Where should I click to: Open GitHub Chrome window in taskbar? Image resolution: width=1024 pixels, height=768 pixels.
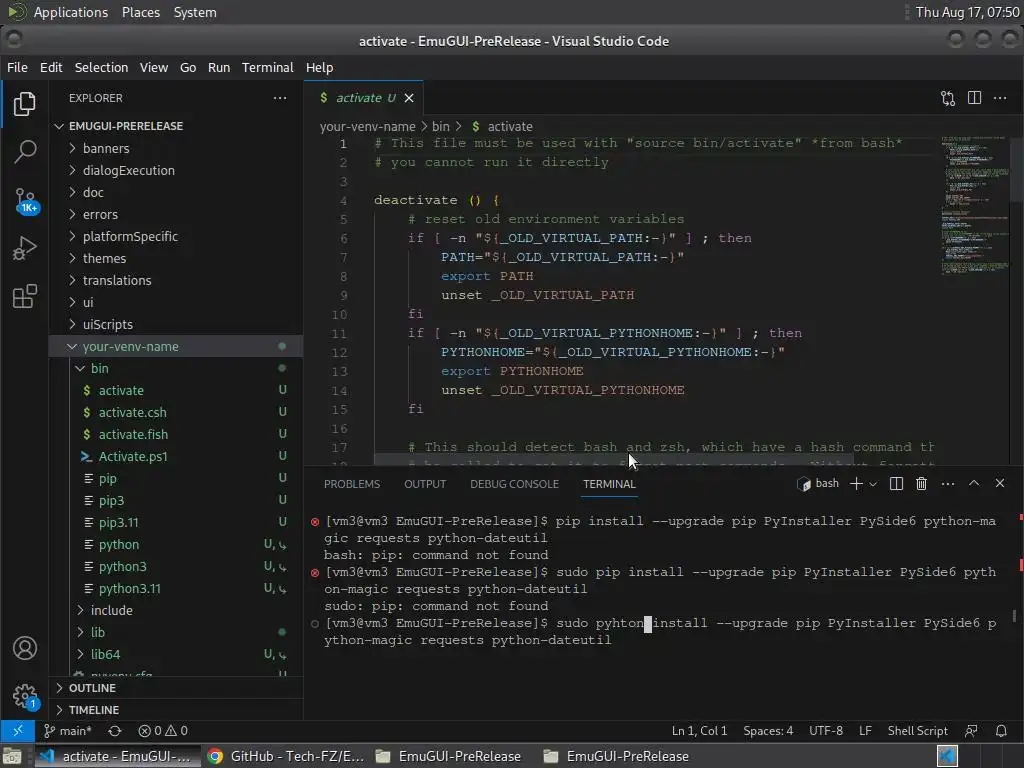coord(286,756)
